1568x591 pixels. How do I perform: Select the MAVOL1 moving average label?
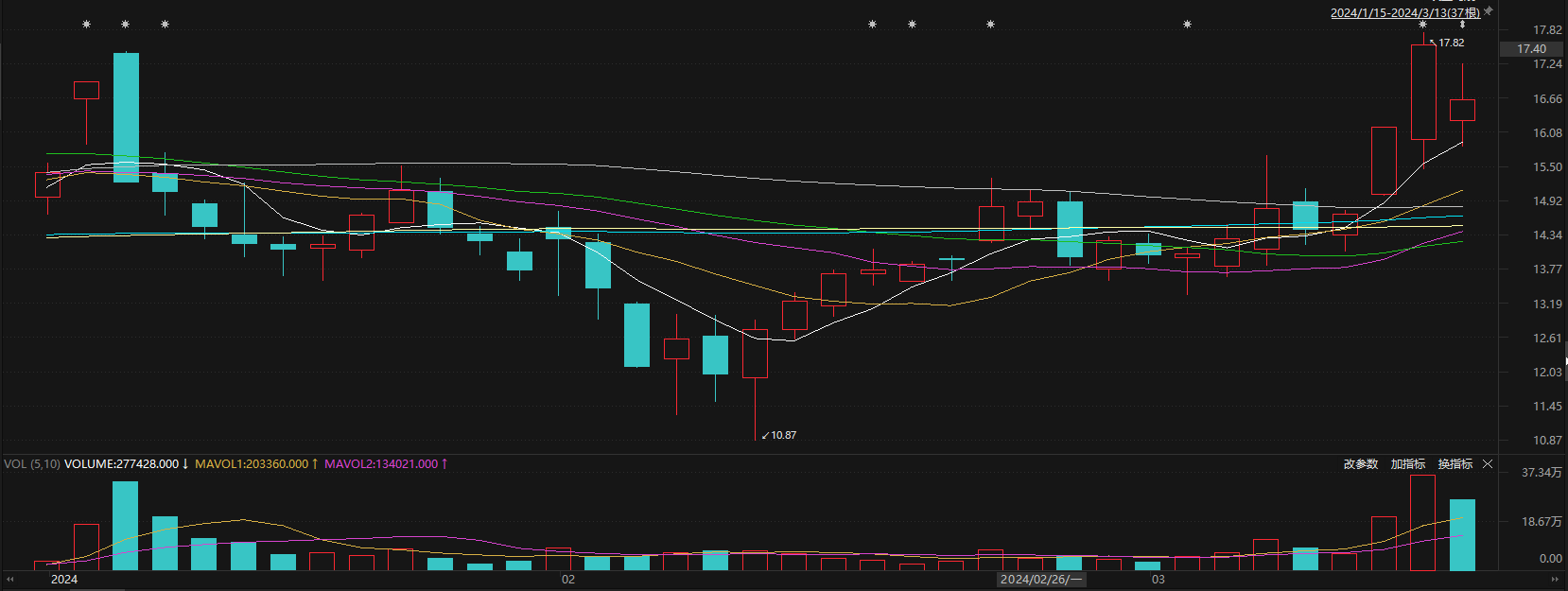[x=252, y=464]
